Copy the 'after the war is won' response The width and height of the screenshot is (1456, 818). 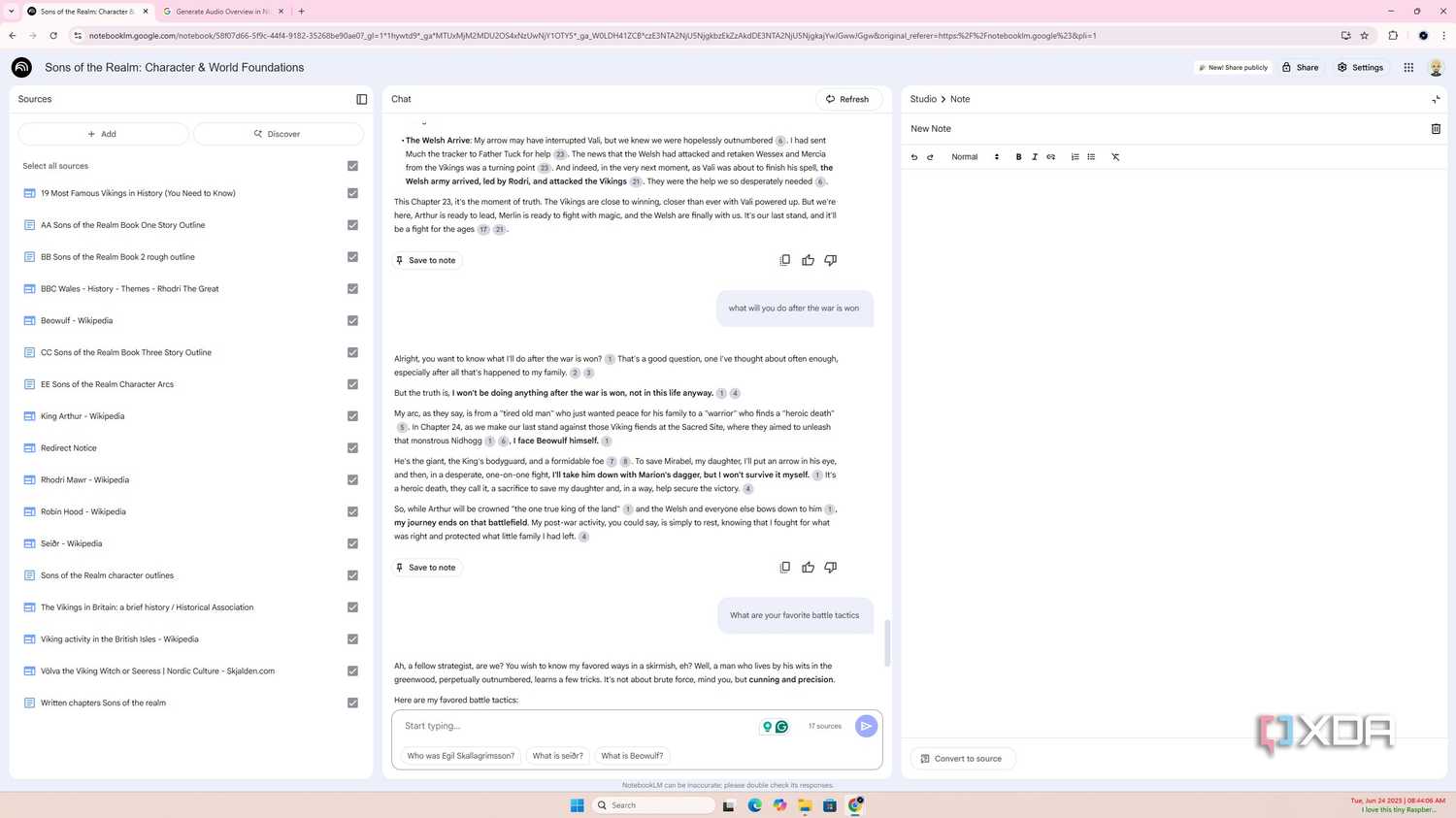pos(785,568)
